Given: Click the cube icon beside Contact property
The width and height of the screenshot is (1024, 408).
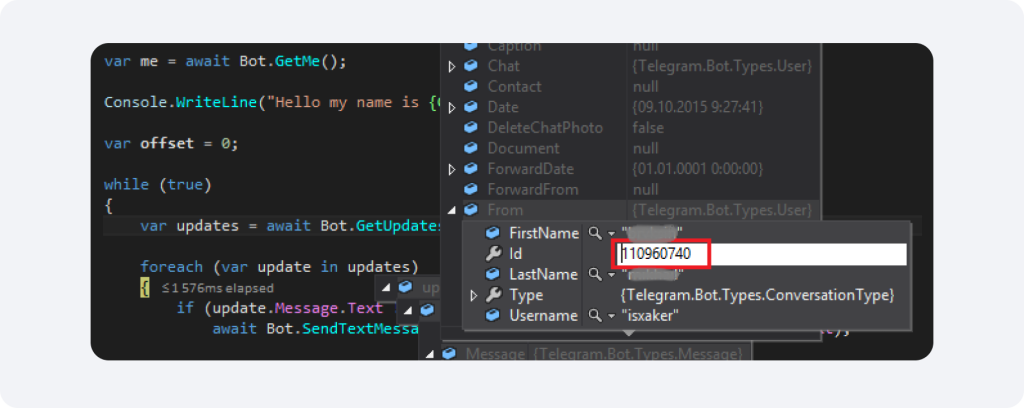Looking at the screenshot, I should click(470, 87).
